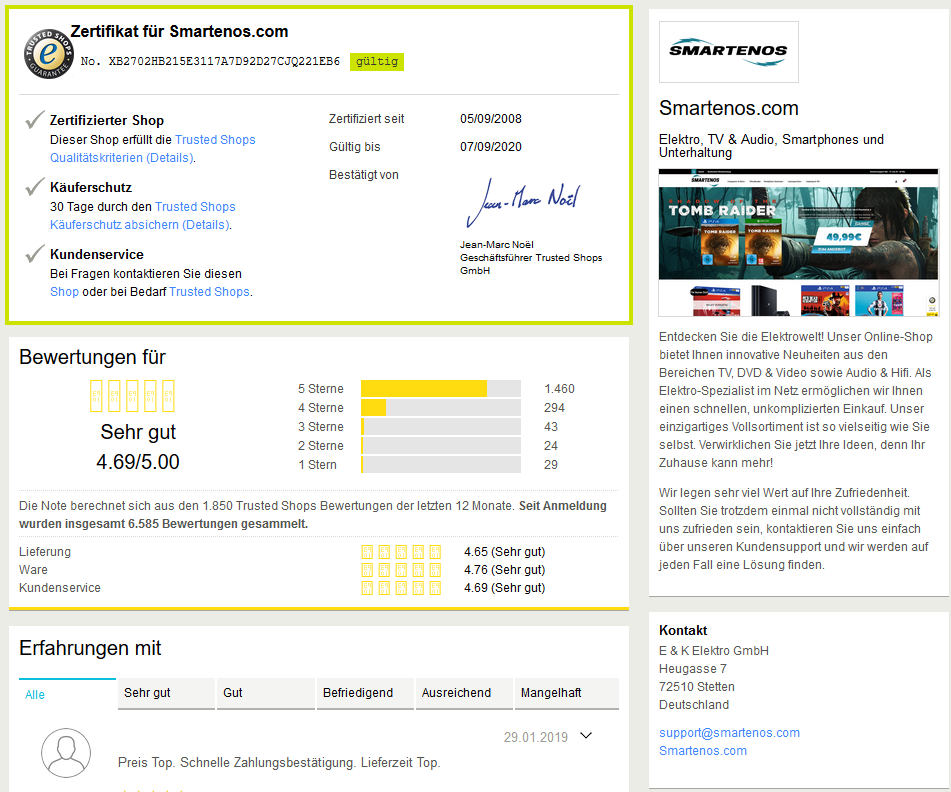Click the 'Erfahrungen mit' heading
Viewport: 951px width, 792px height.
coord(90,648)
